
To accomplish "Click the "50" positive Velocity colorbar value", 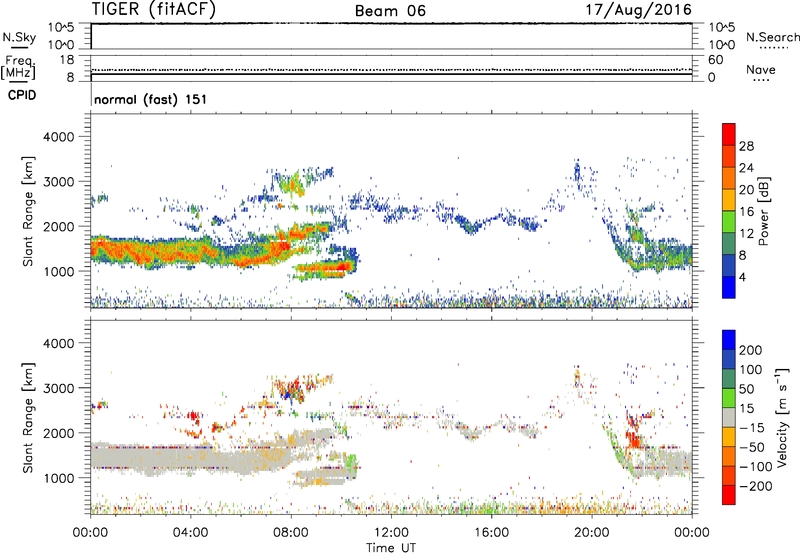I will [x=746, y=389].
